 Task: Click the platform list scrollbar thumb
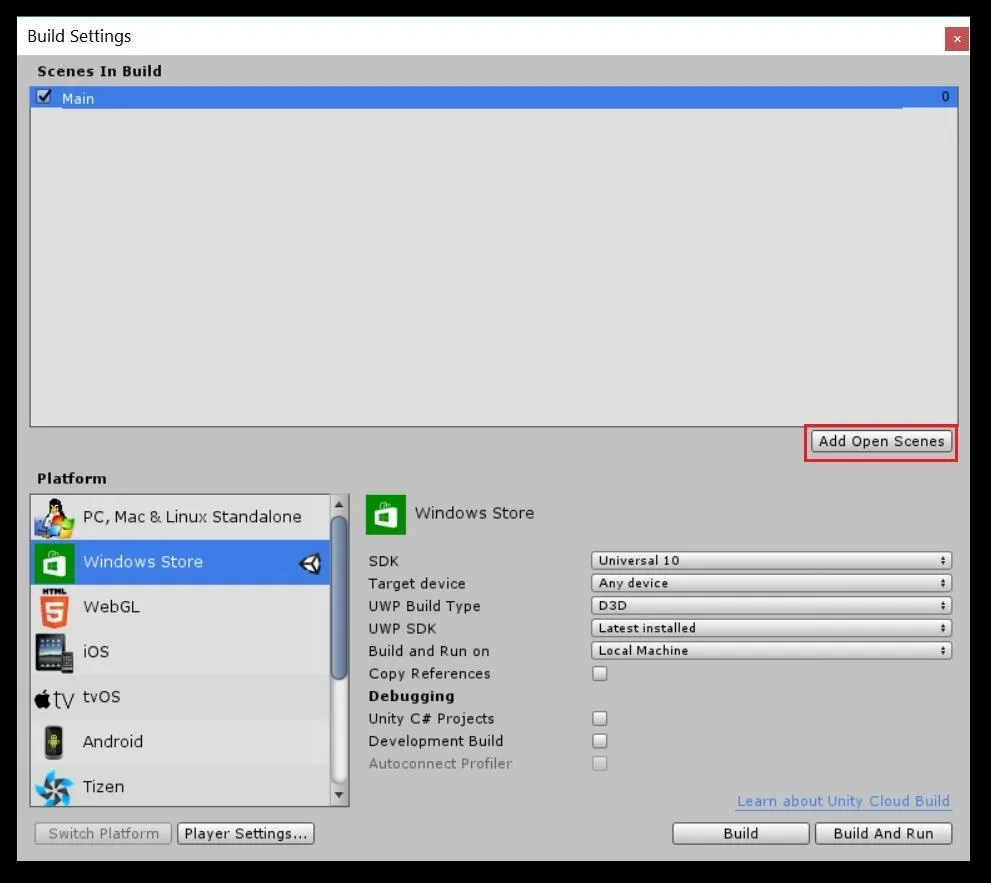tap(339, 598)
